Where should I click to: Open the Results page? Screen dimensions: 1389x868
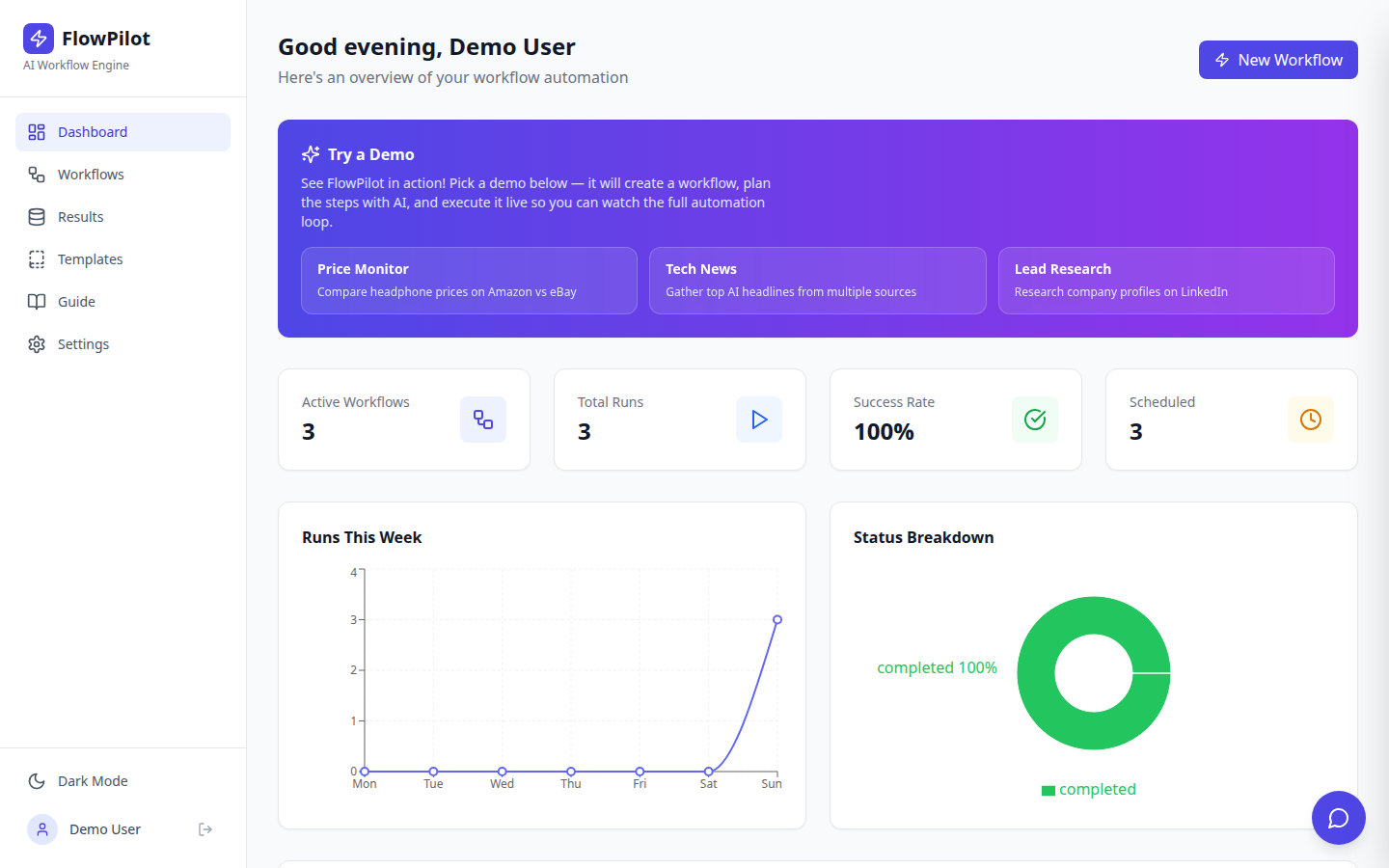[123, 217]
